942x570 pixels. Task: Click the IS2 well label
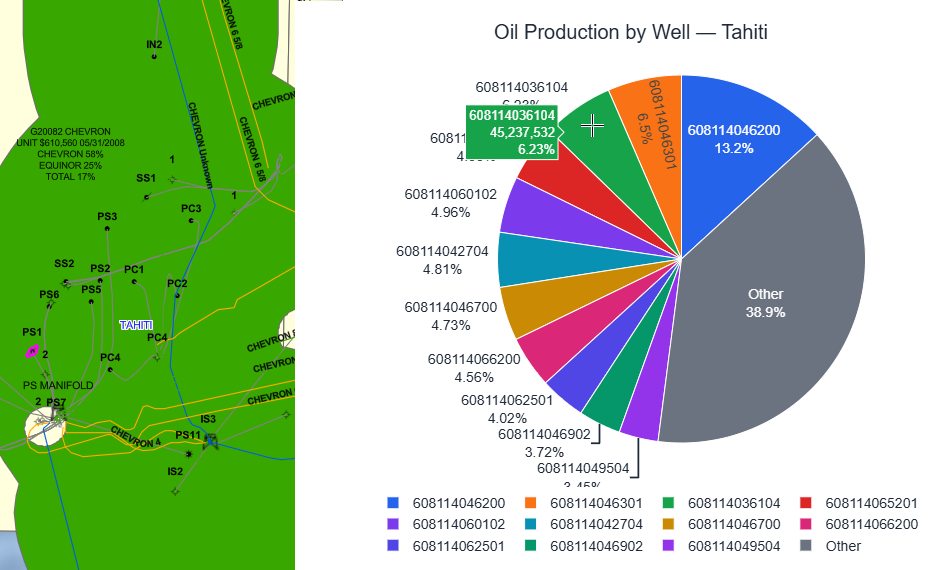[x=175, y=471]
